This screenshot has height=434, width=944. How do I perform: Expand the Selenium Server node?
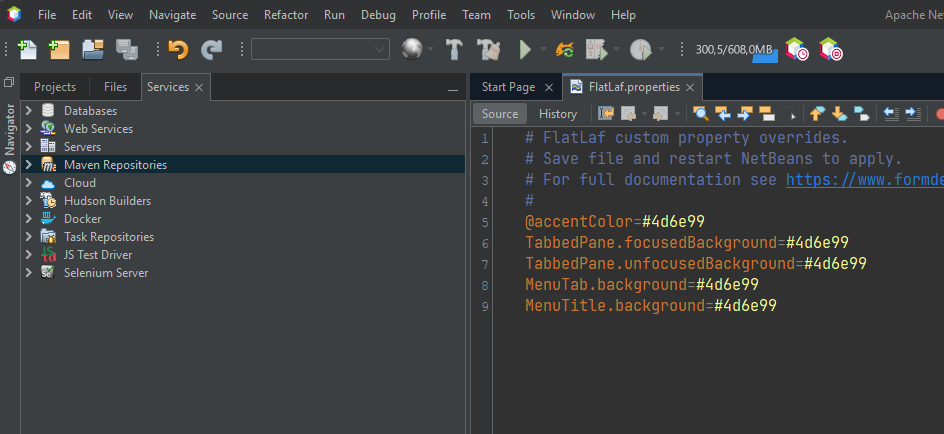[x=28, y=273]
